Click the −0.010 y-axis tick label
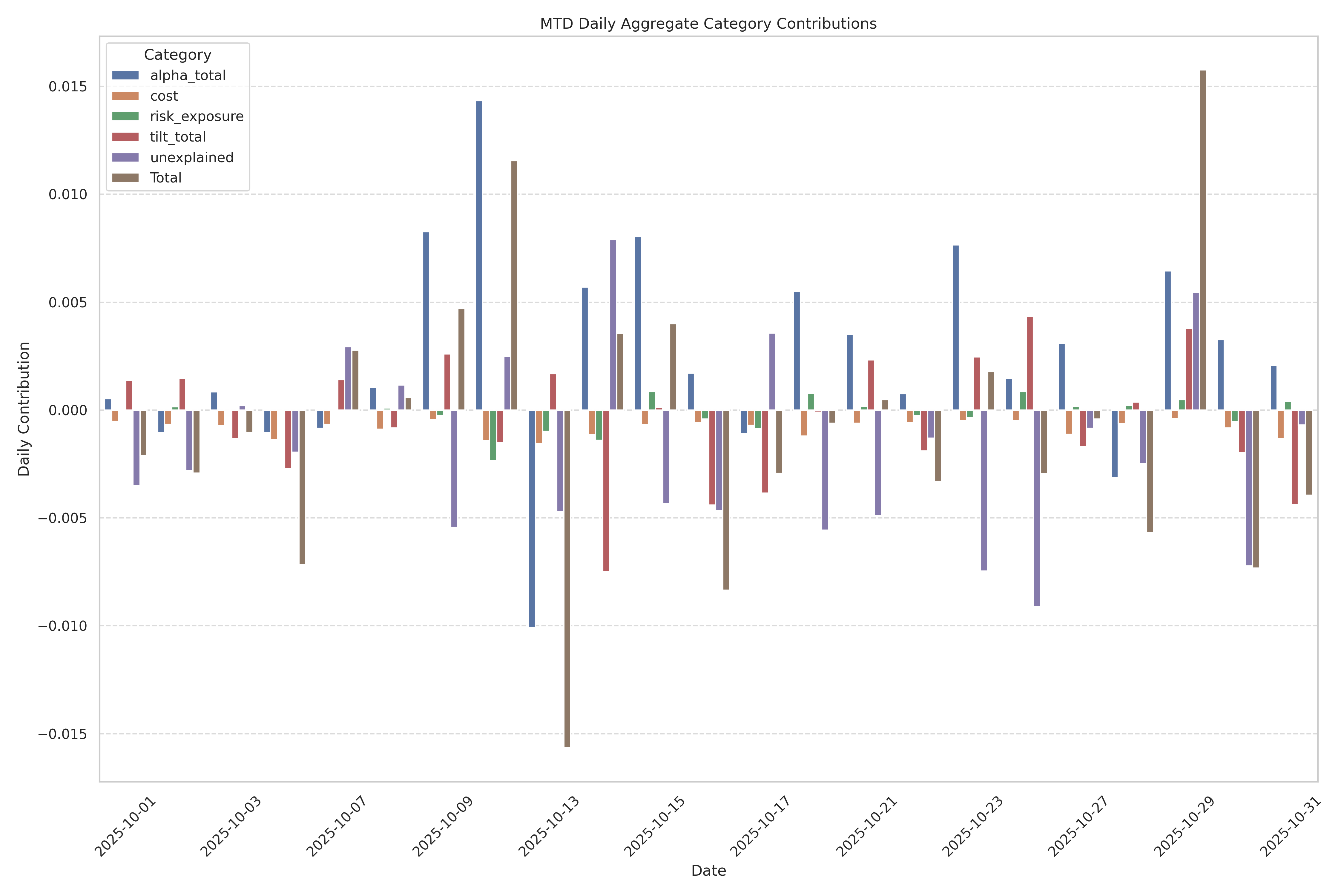The height and width of the screenshot is (896, 1344). point(63,626)
